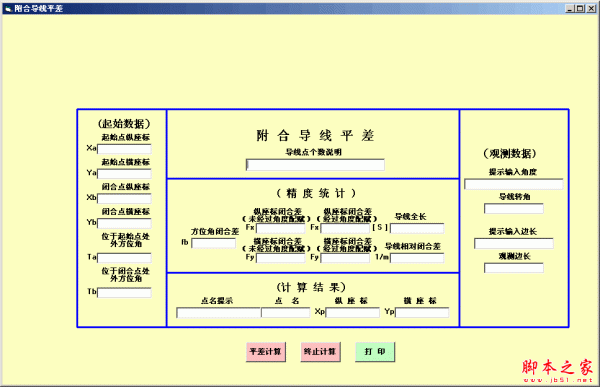
Task: Focus the Ya starting point coordinate field
Action: (x=124, y=173)
